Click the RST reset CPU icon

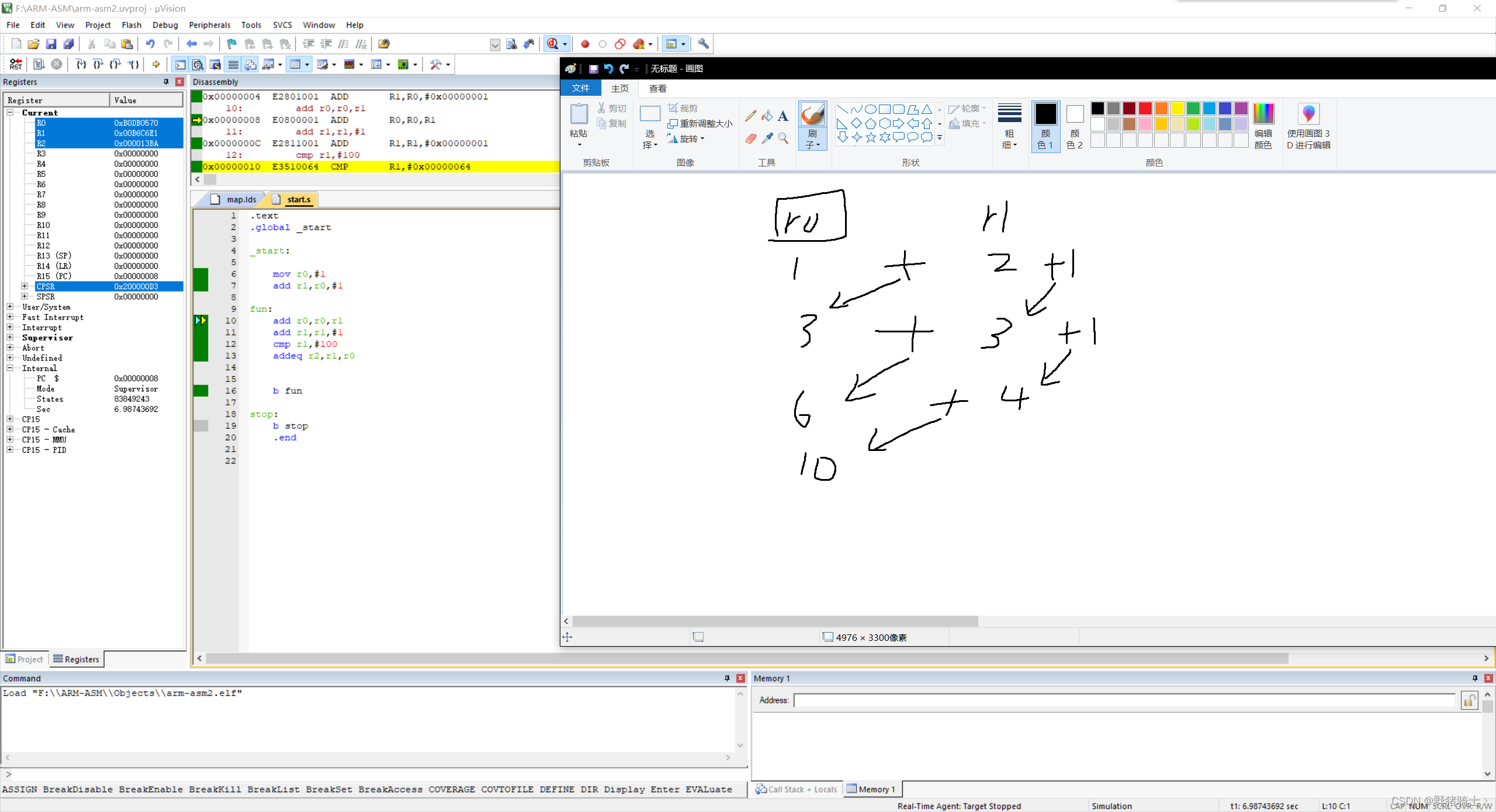coord(16,64)
